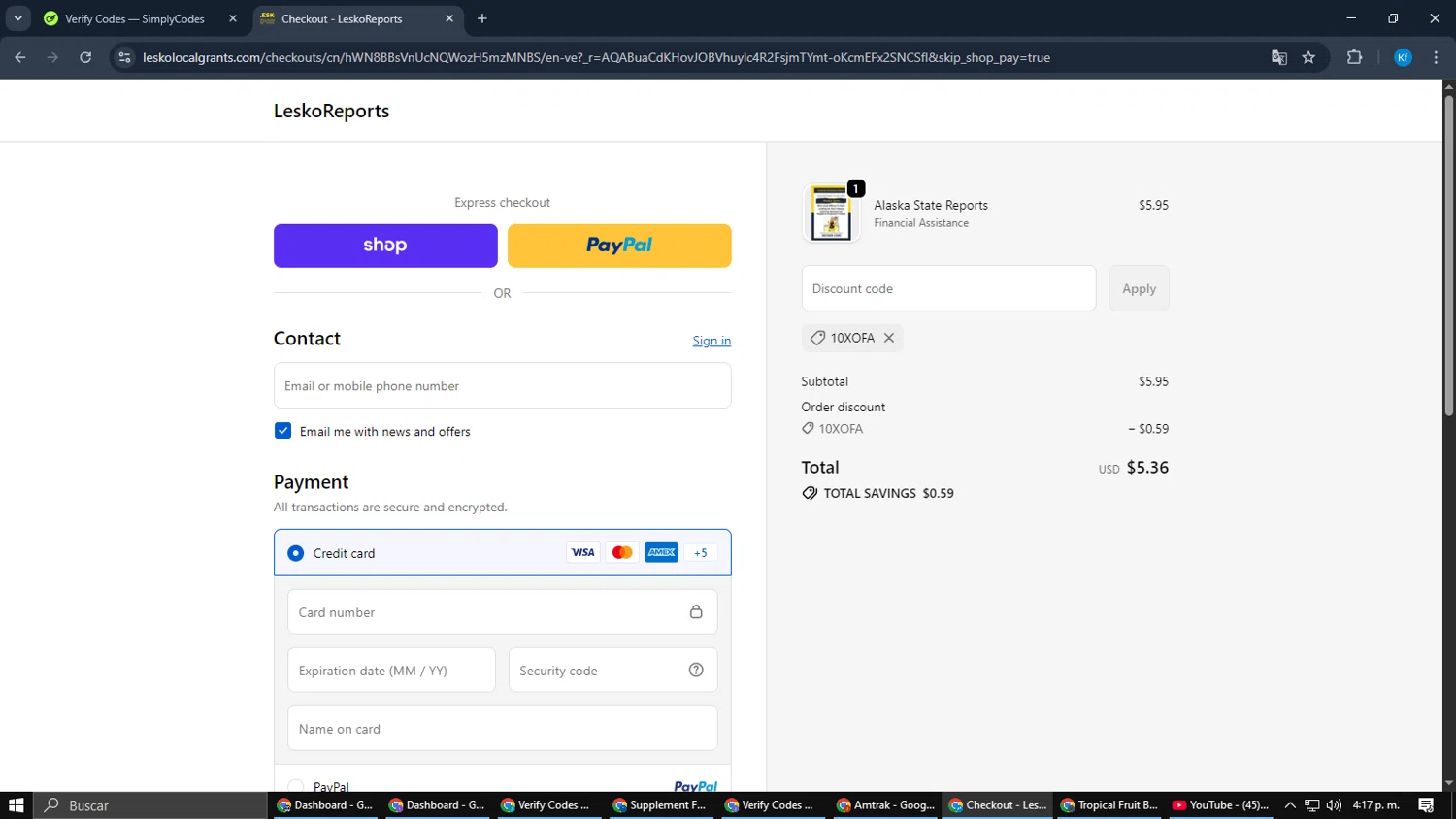This screenshot has height=819, width=1456.
Task: Show the +5 more card types
Action: pos(701,553)
